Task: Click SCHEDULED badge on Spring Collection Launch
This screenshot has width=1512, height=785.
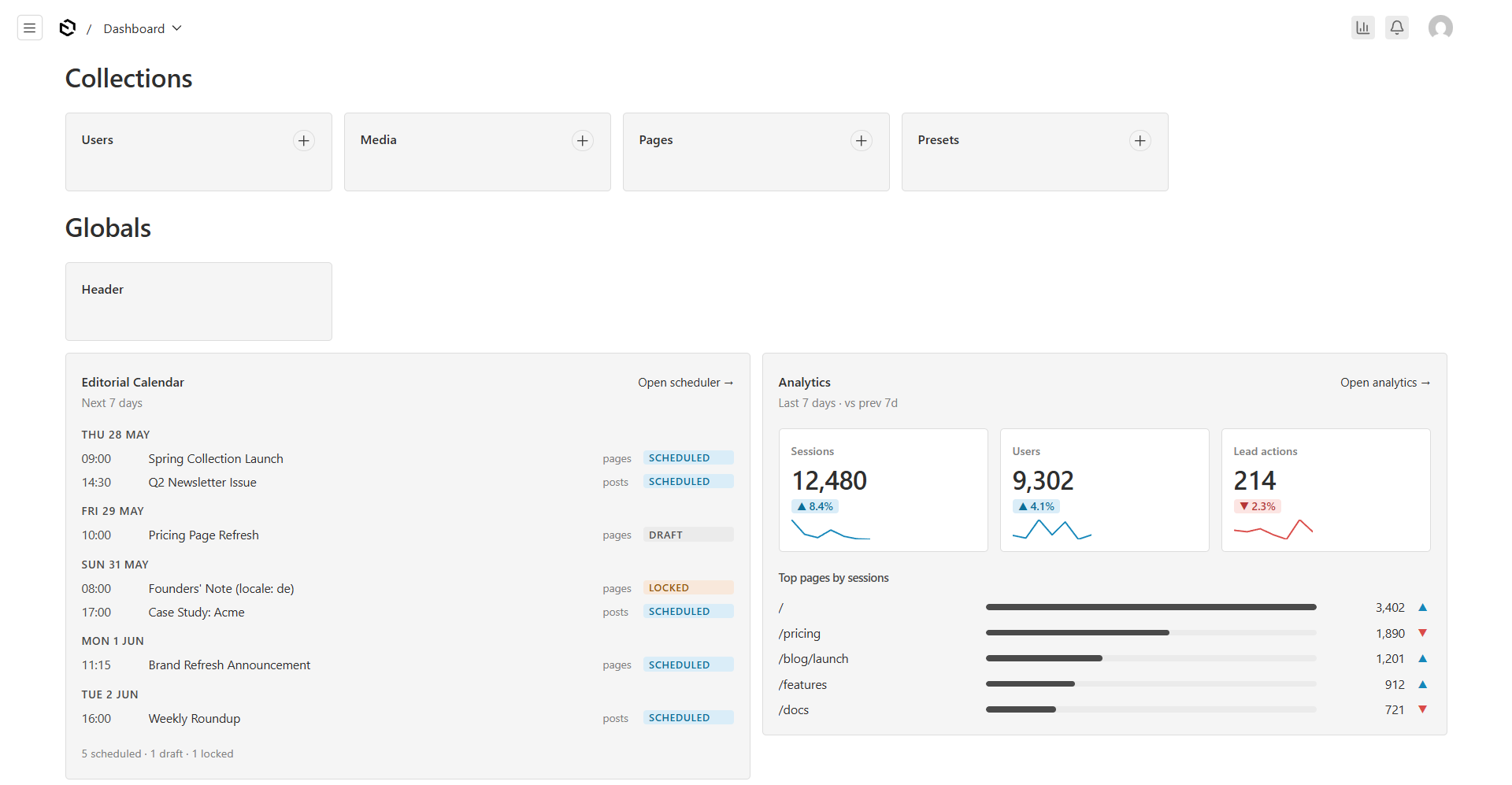Action: (x=688, y=458)
